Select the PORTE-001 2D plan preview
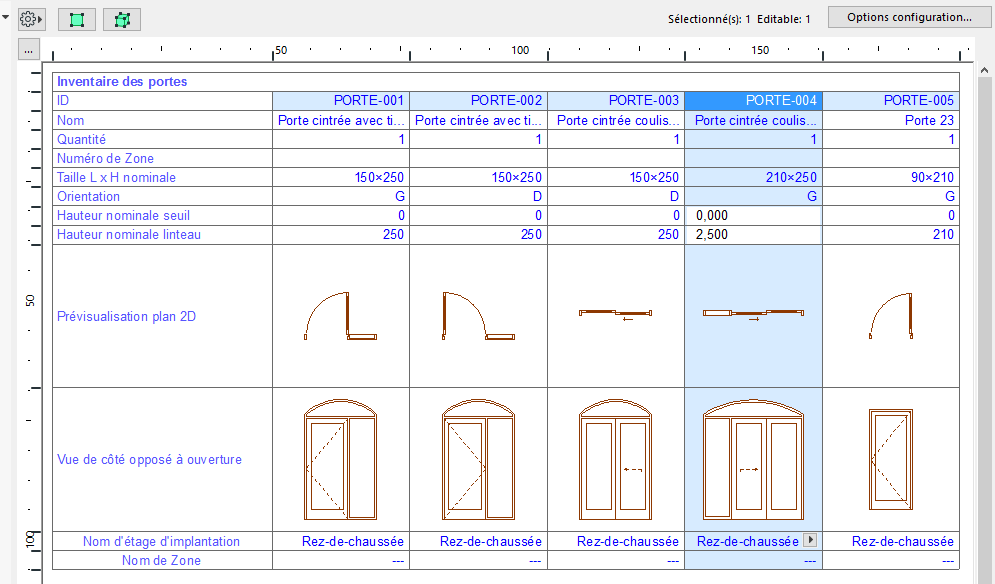This screenshot has width=995, height=584. 340,316
